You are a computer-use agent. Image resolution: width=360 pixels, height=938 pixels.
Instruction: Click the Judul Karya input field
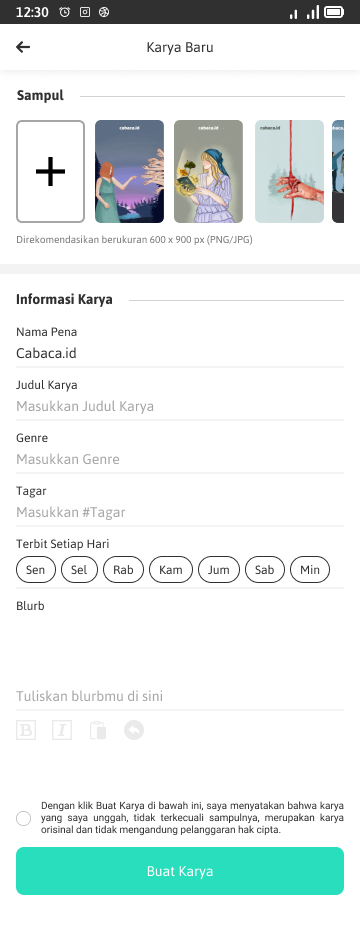click(179, 406)
